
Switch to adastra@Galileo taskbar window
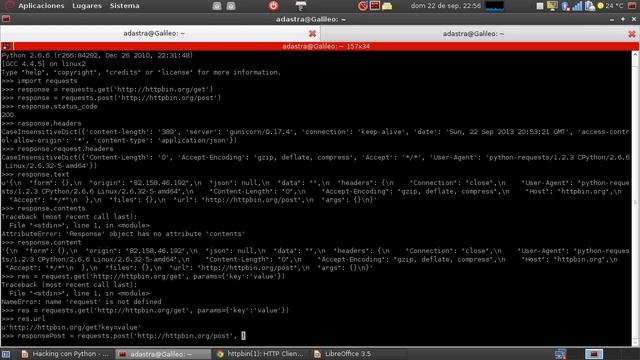(163, 354)
